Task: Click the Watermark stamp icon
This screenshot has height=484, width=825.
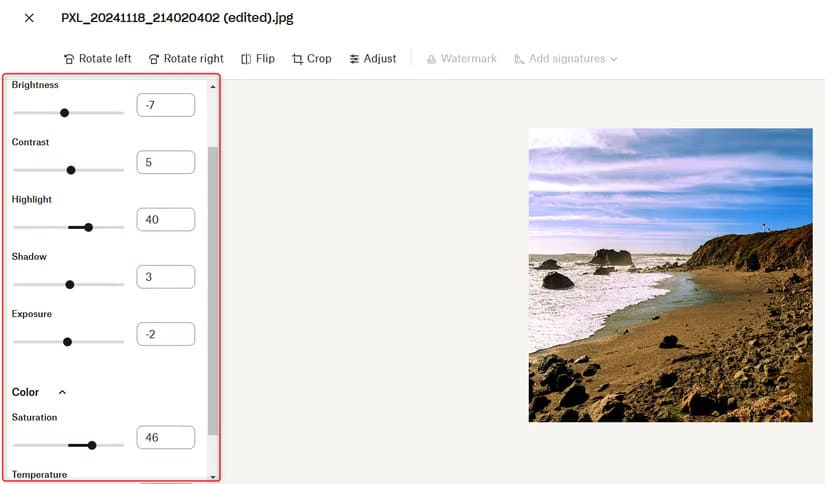Action: click(x=431, y=59)
